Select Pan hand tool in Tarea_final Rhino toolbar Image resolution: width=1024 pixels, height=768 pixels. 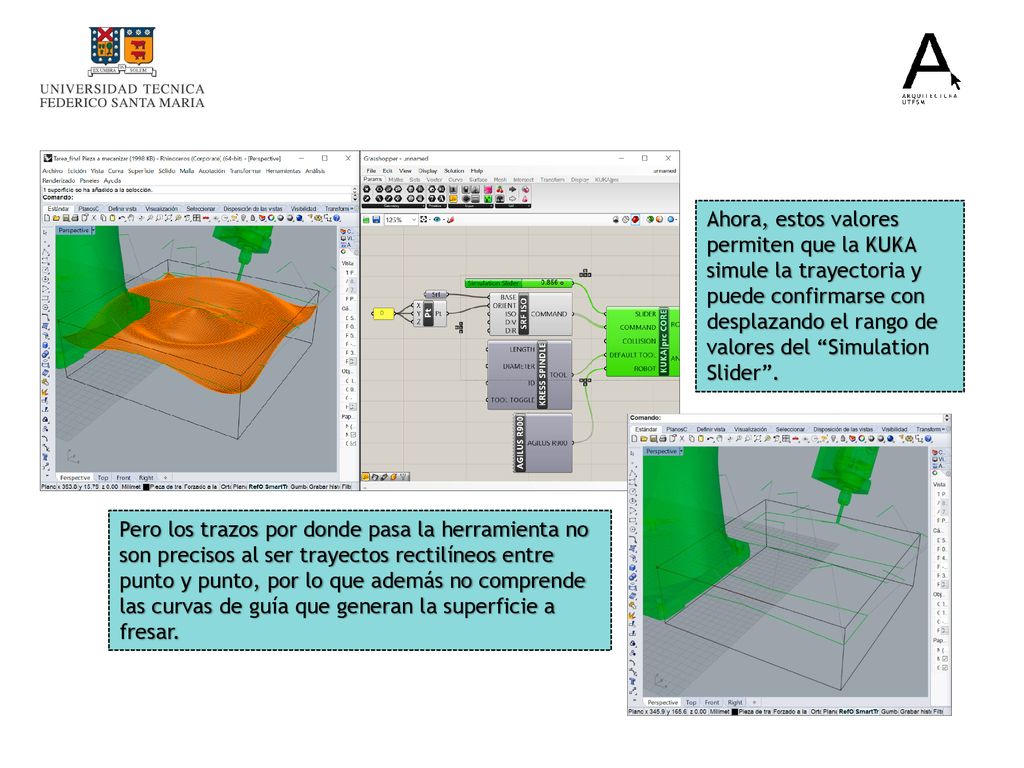tap(131, 218)
